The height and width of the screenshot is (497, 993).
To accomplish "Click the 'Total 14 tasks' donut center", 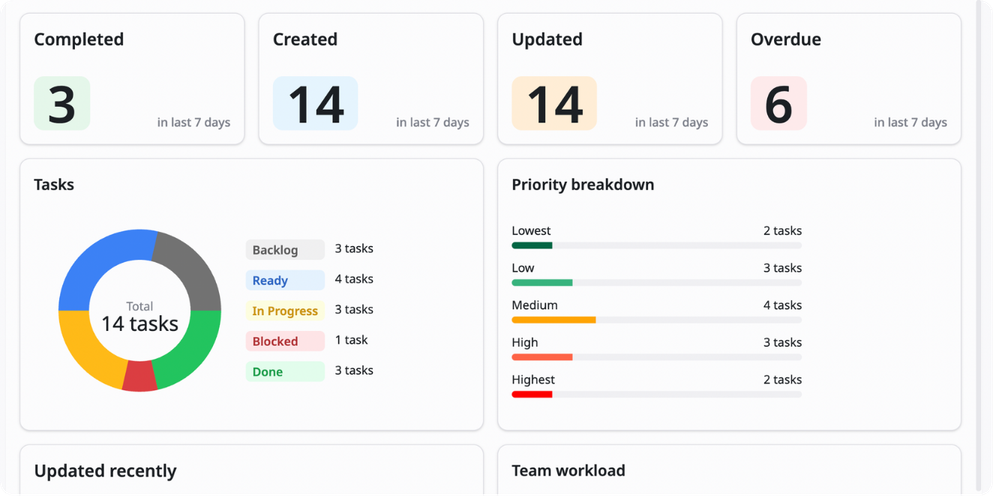I will (140, 317).
